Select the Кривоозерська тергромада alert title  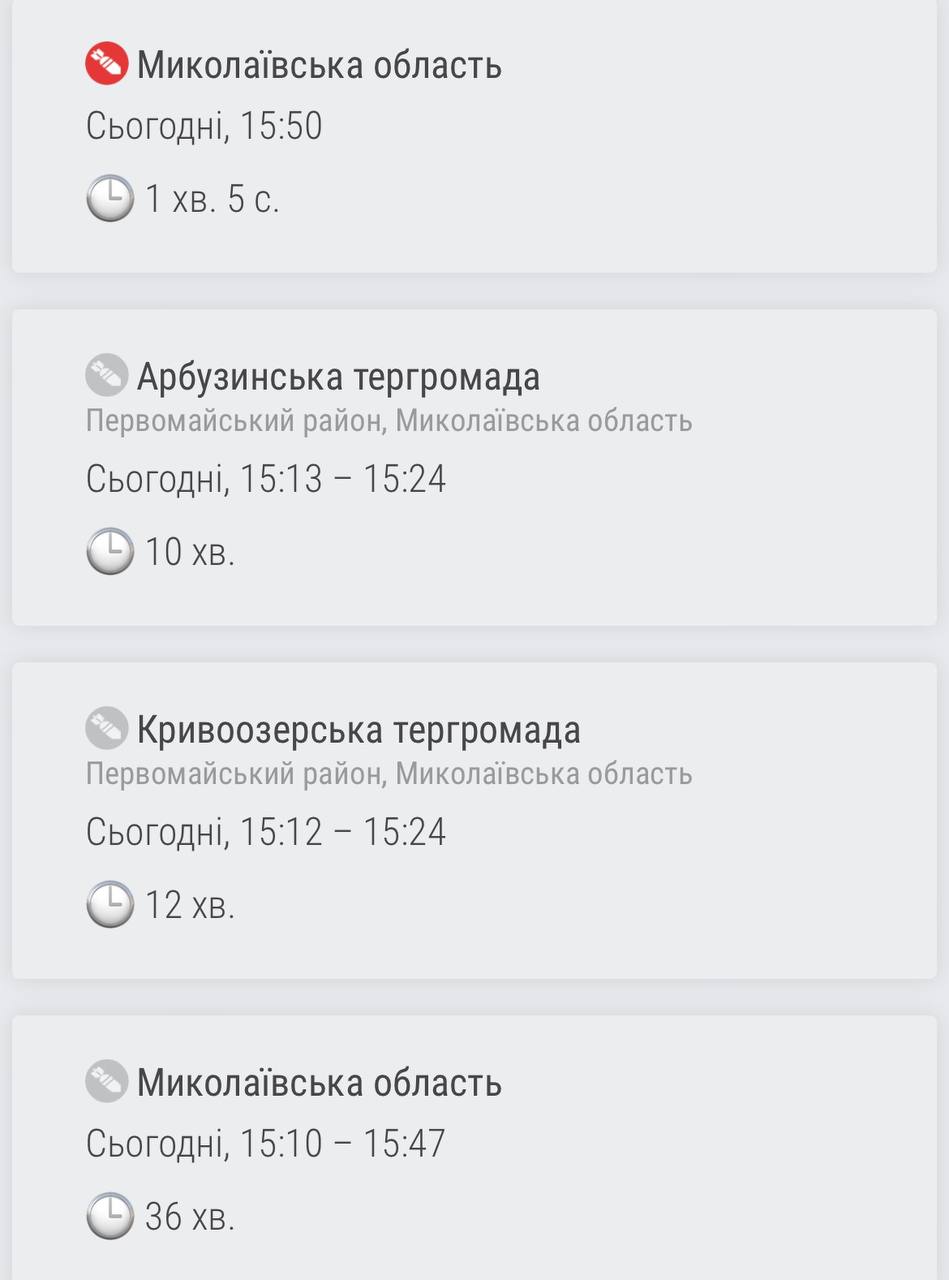point(358,730)
